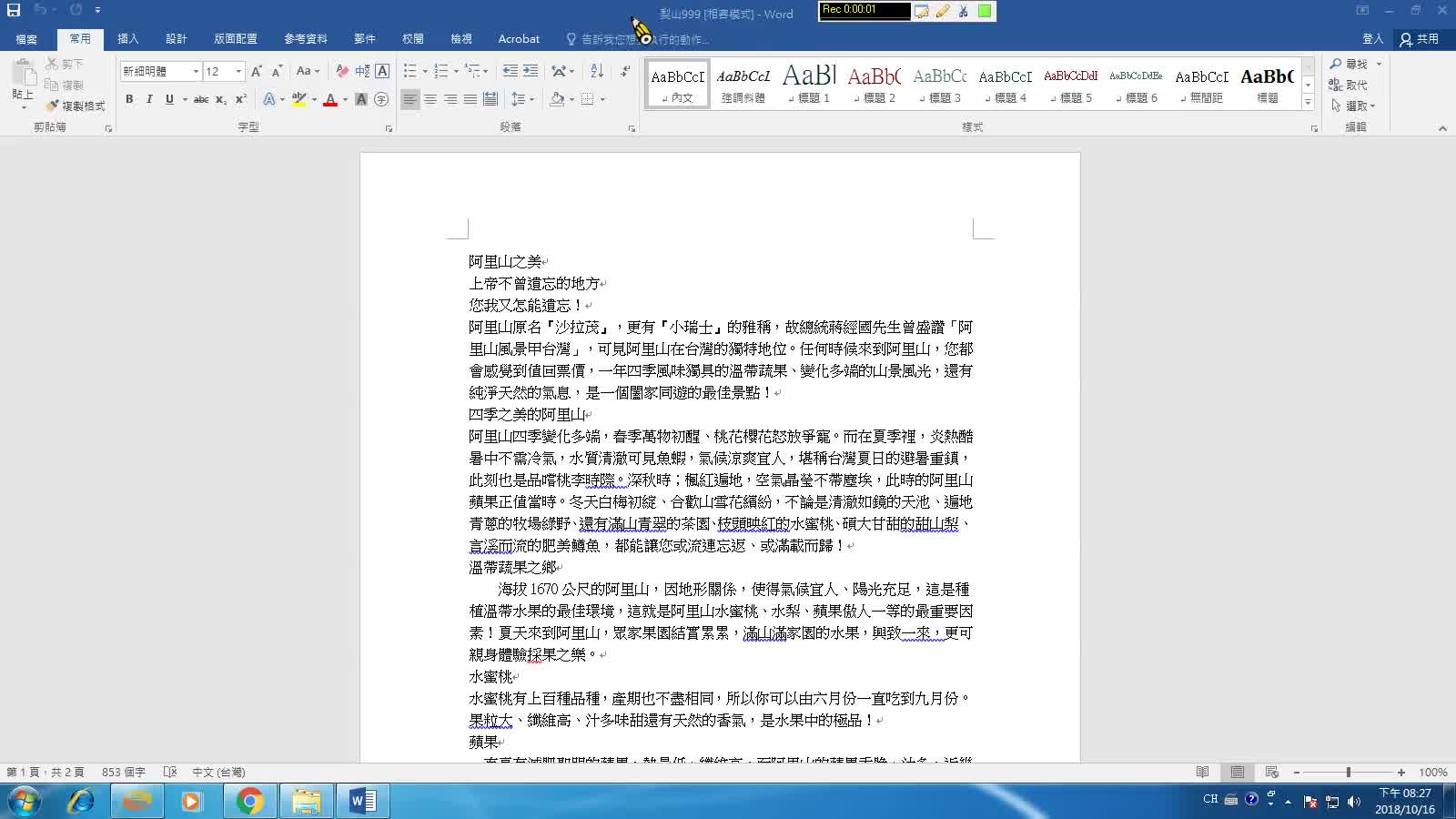The width and height of the screenshot is (1456, 819).
Task: Apply enclosed character (字) icon
Action: (381, 99)
